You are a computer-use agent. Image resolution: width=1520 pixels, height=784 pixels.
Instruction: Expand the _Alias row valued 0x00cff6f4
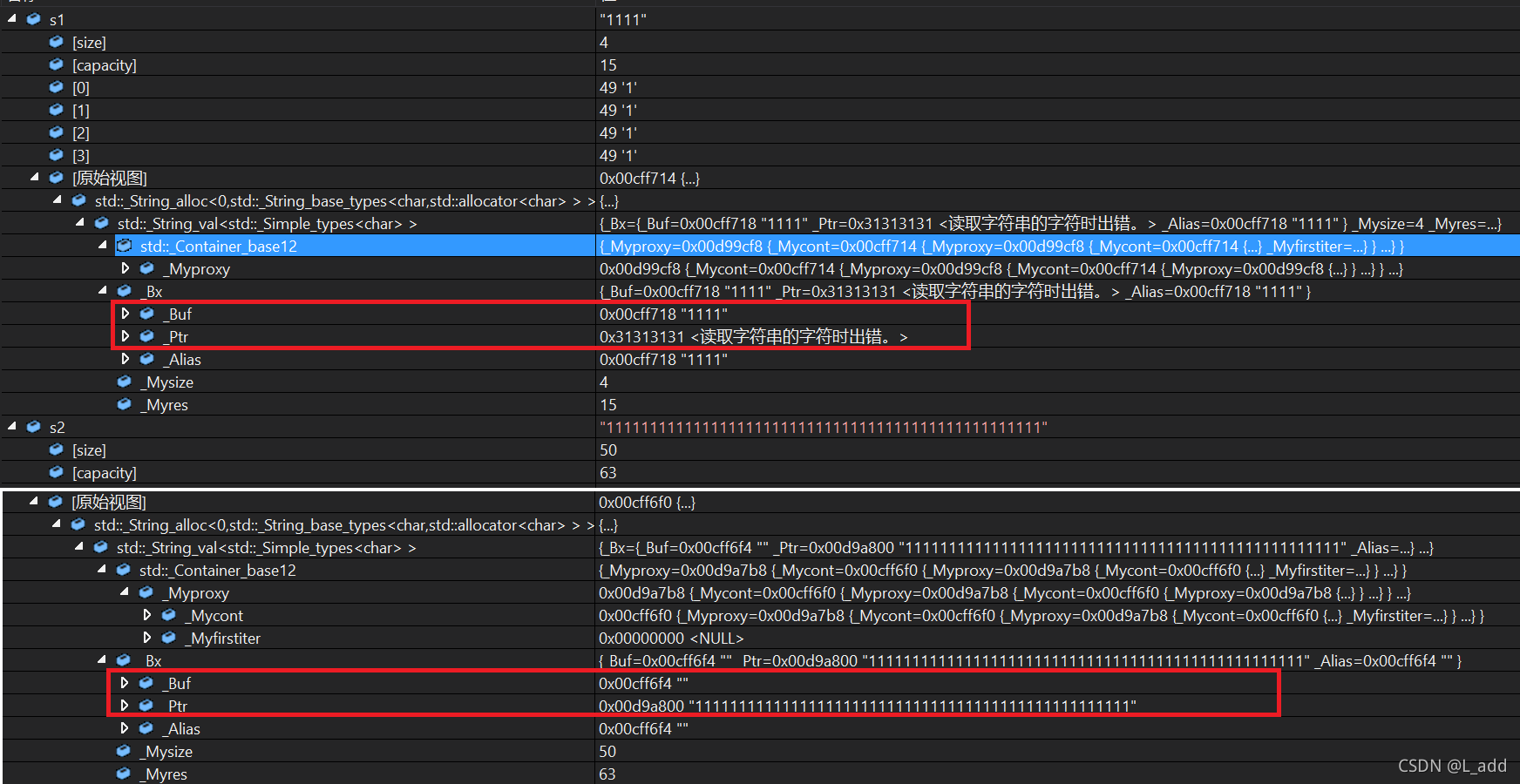click(125, 728)
